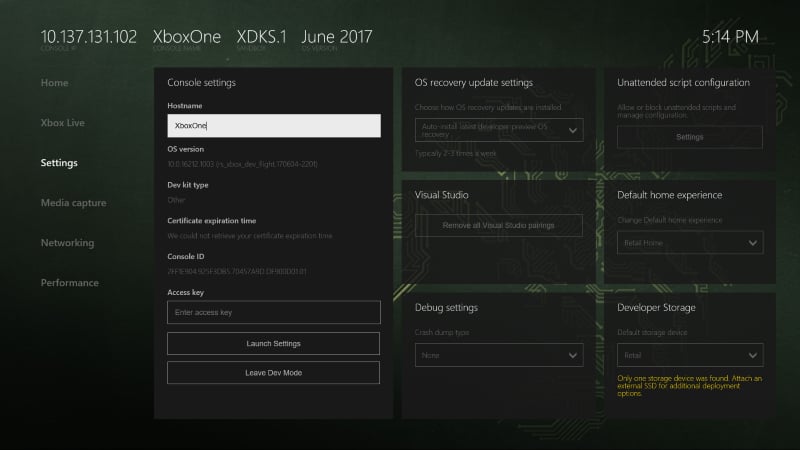Select the Settings sidebar item
800x450 pixels.
[x=59, y=163]
